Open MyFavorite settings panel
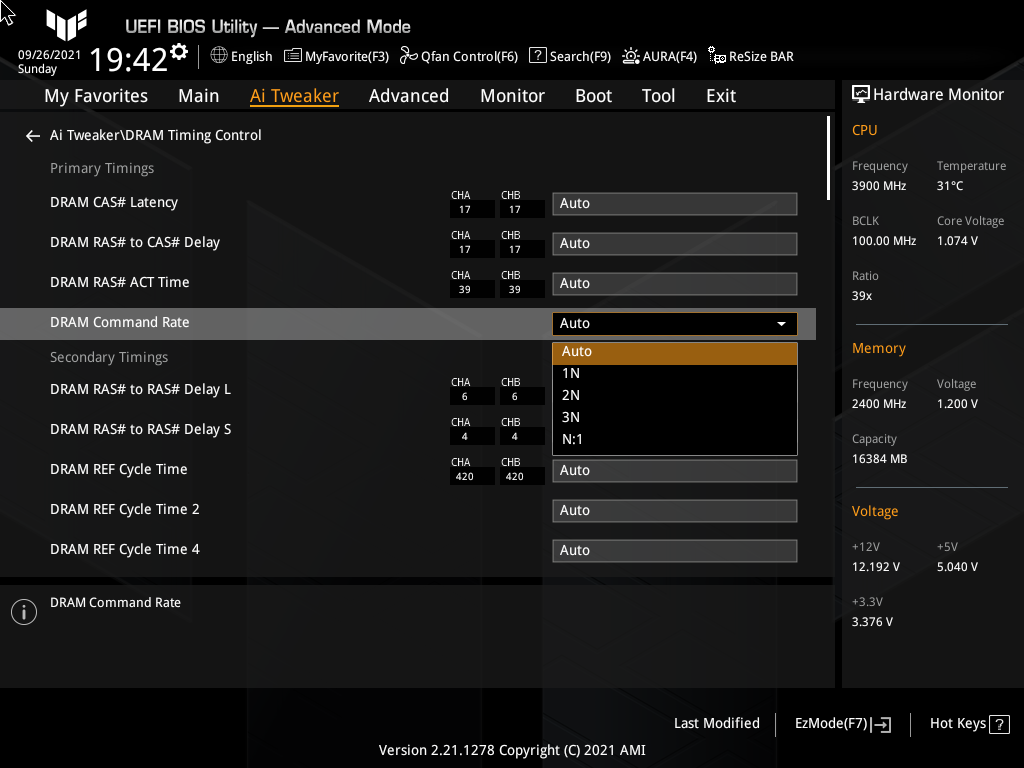The height and width of the screenshot is (768, 1024). [336, 56]
